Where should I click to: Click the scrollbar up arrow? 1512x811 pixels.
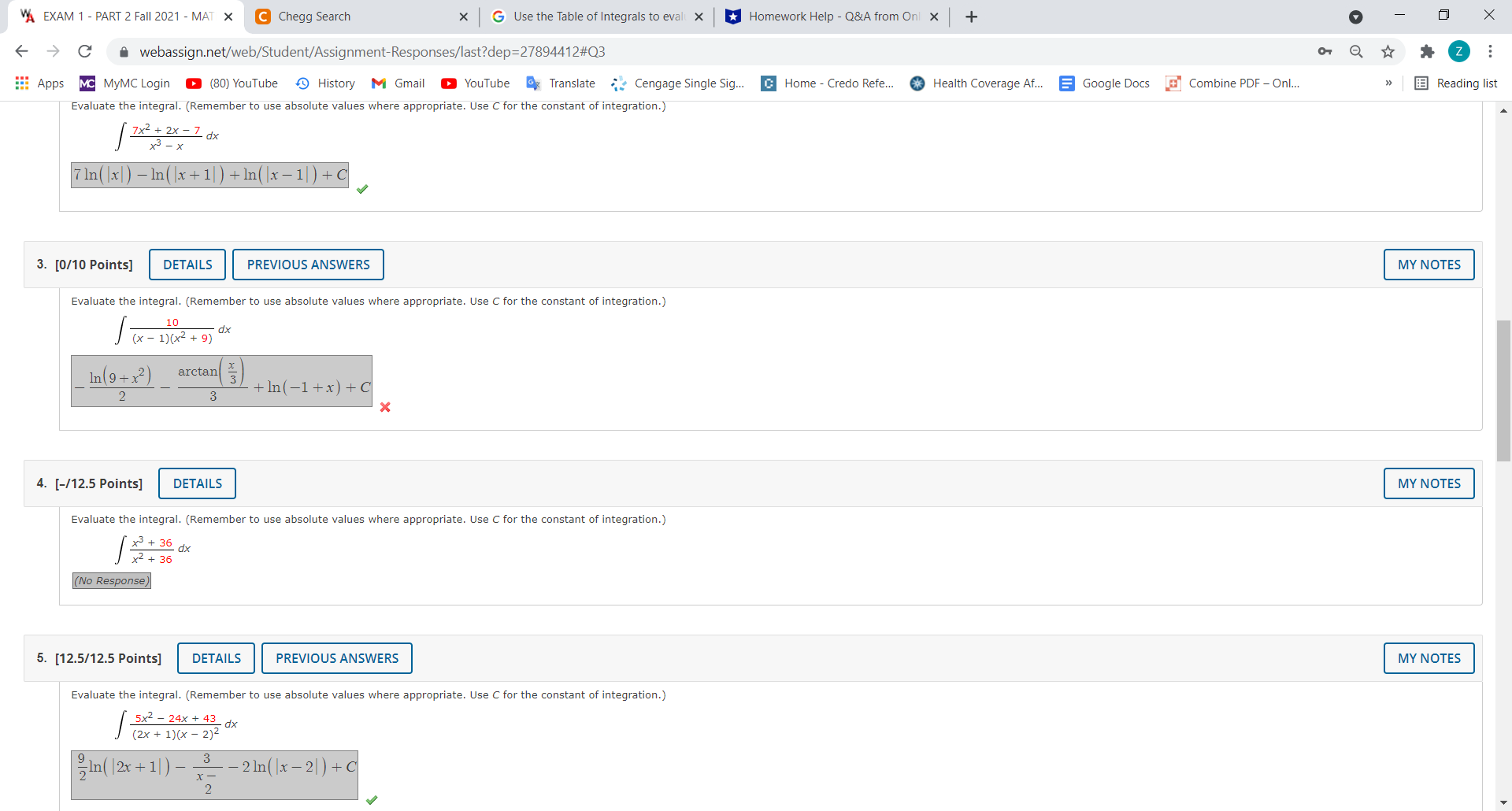point(1503,110)
